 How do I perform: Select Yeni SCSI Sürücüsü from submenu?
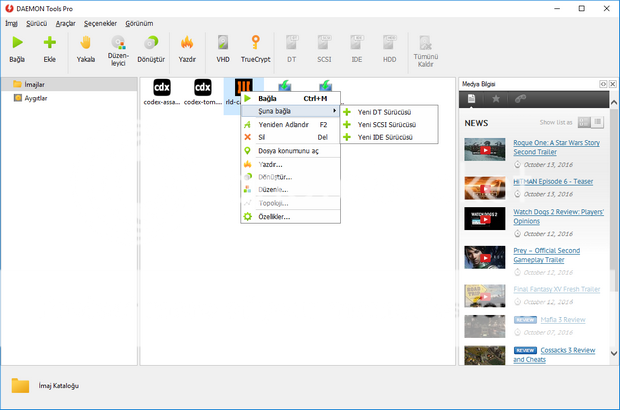(389, 125)
